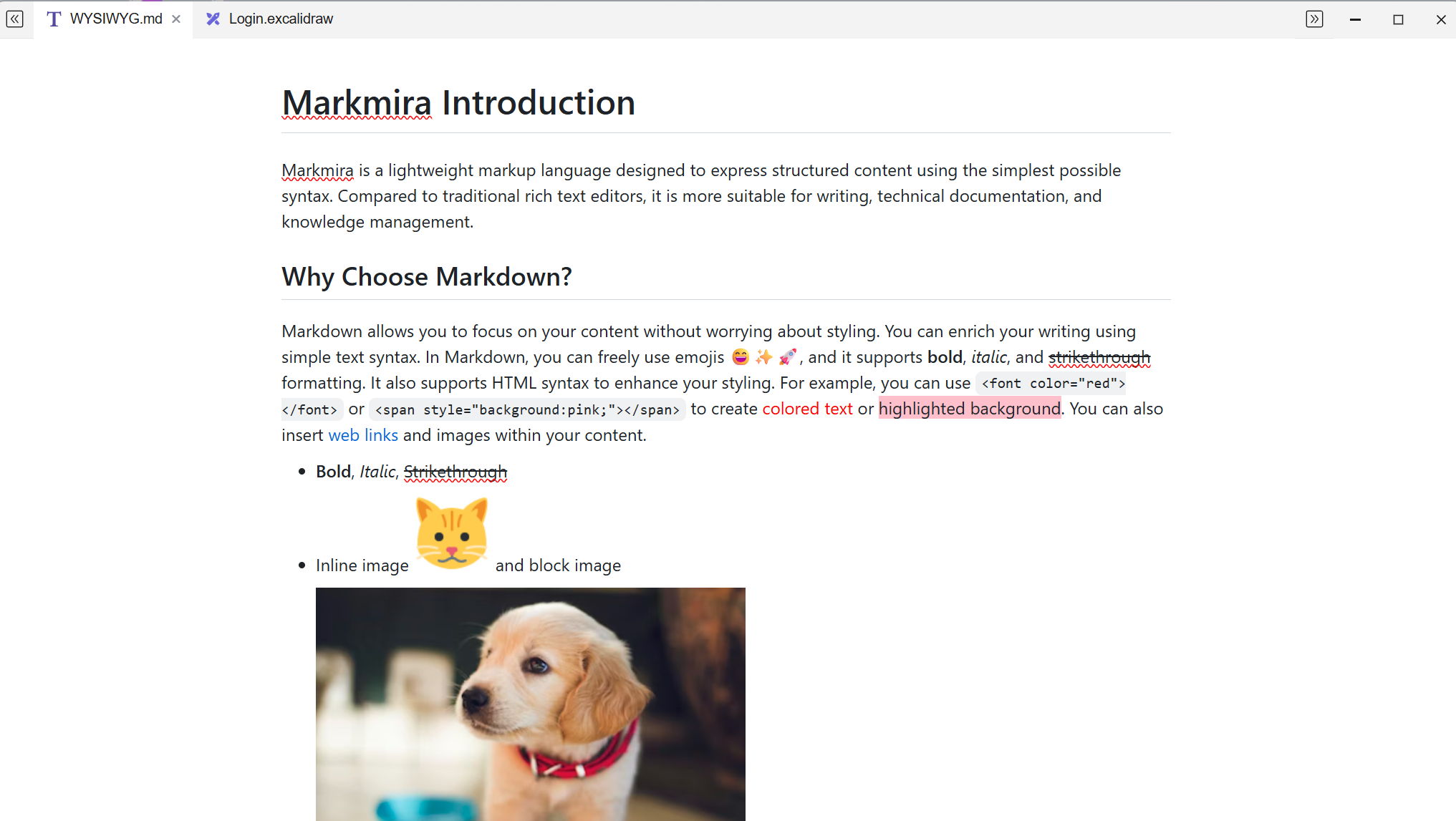Image resolution: width=1456 pixels, height=821 pixels.
Task: Click the rocket emoji in paragraph
Action: (787, 356)
